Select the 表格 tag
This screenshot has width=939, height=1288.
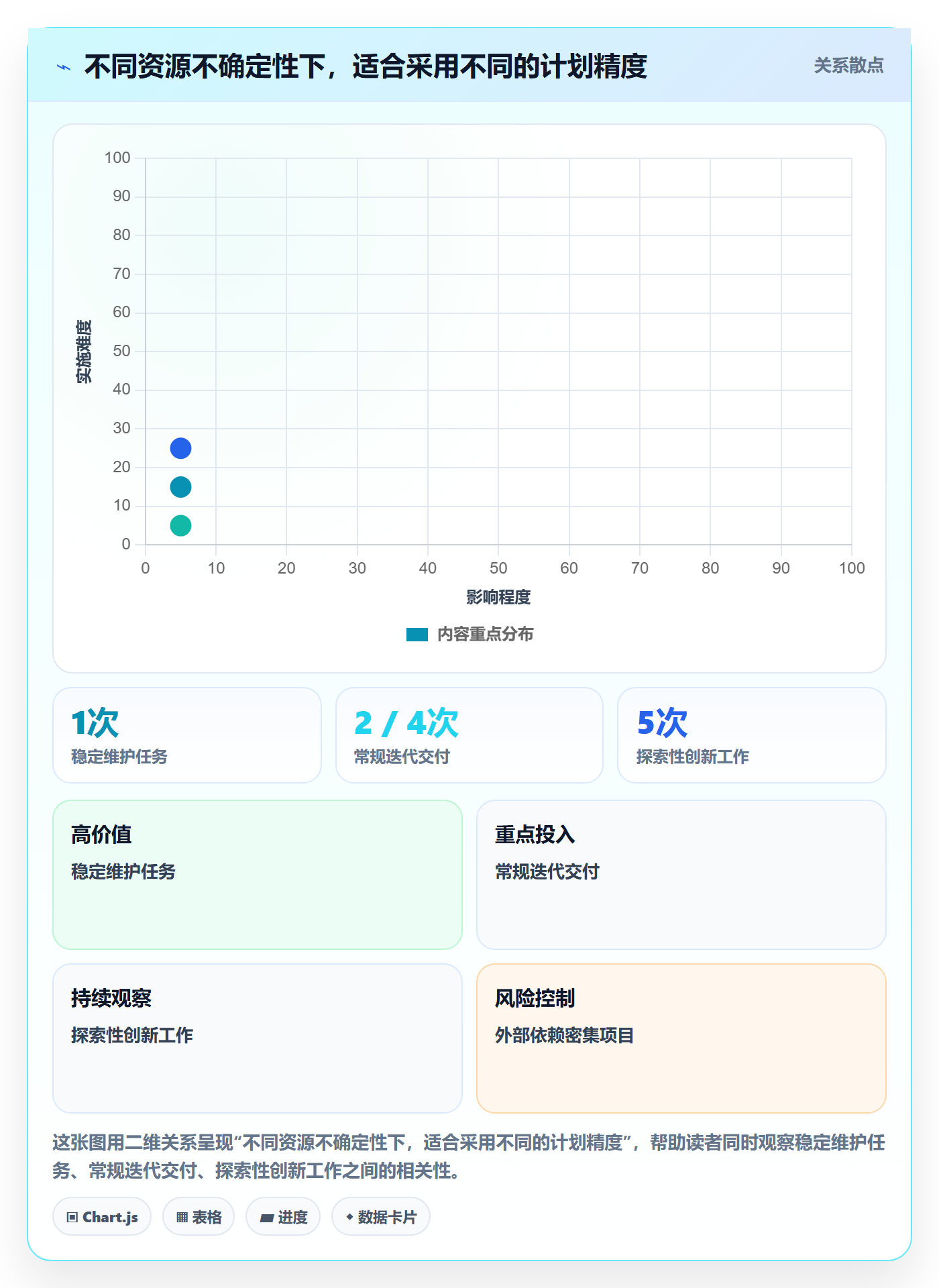tap(199, 1217)
